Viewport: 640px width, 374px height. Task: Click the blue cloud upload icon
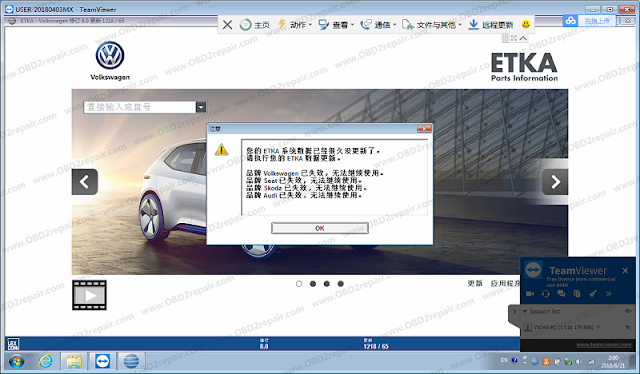click(570, 20)
